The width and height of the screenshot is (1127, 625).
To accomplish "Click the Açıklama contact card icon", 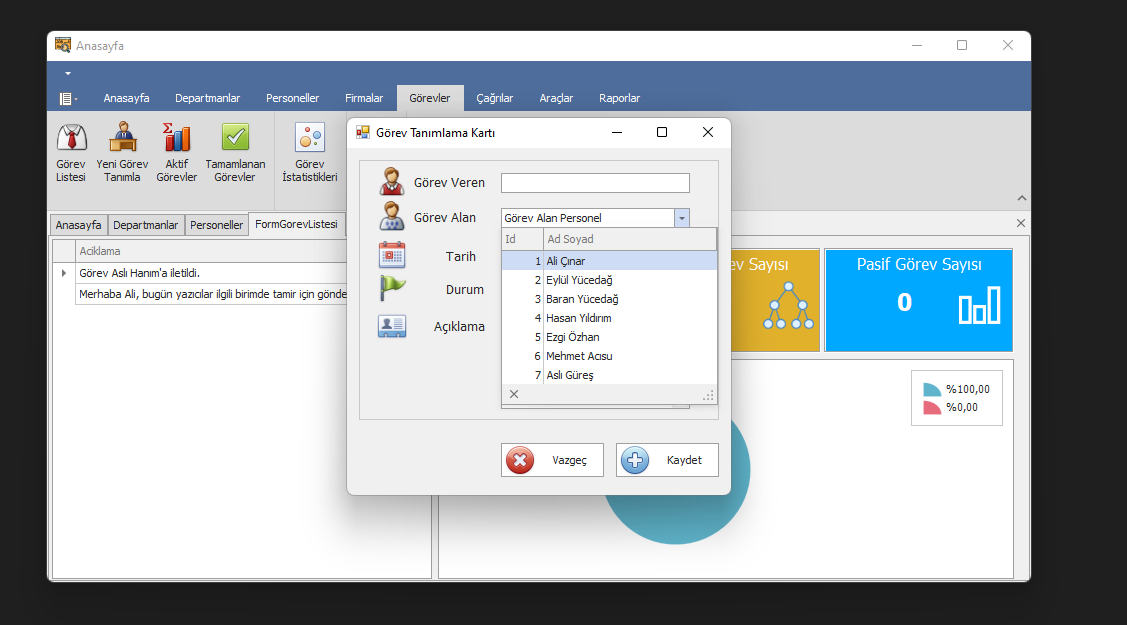I will click(x=392, y=325).
